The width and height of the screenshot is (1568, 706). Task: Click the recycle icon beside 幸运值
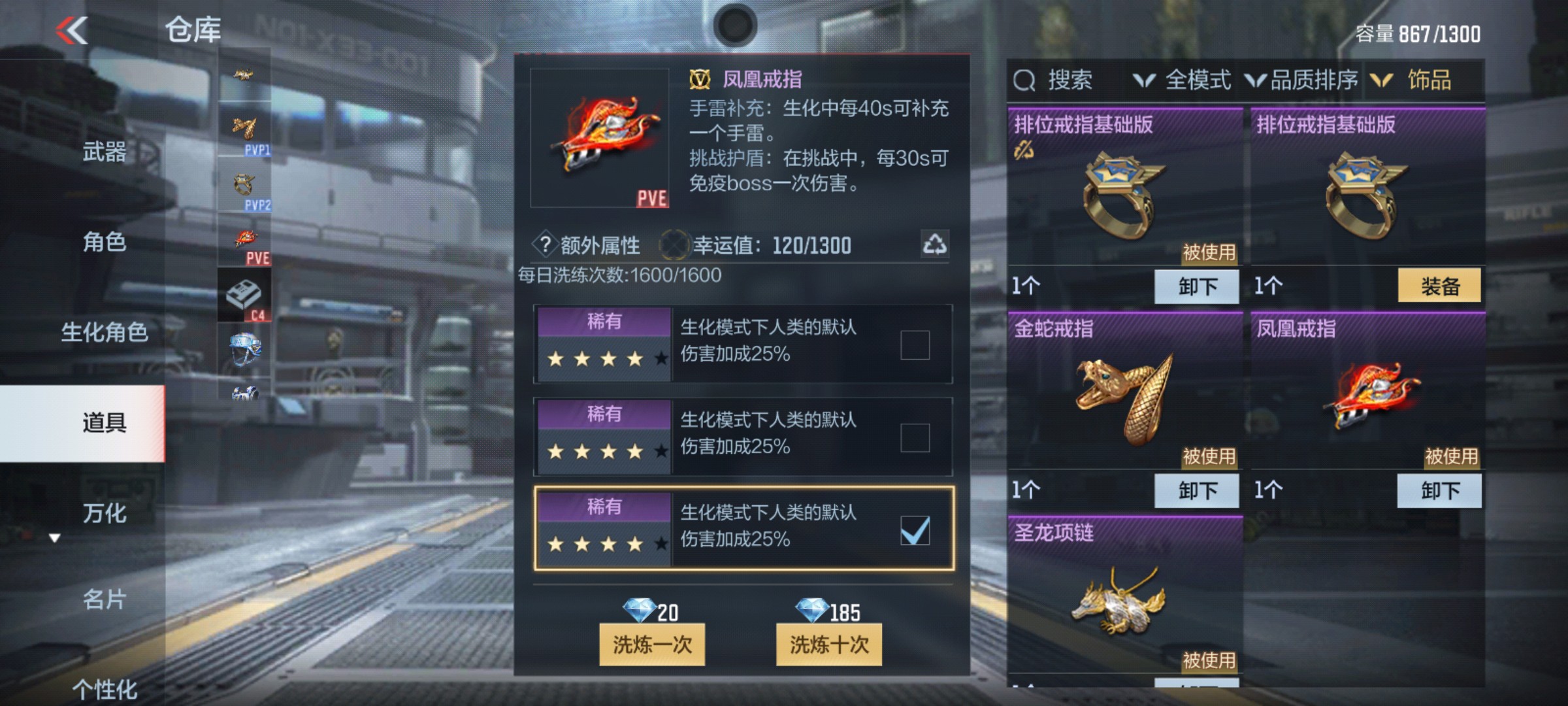click(934, 244)
